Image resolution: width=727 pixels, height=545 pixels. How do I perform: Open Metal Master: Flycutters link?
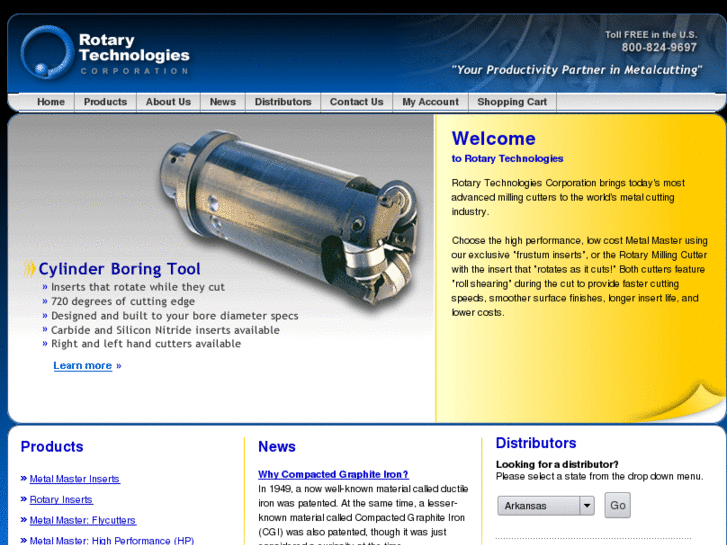(x=83, y=520)
